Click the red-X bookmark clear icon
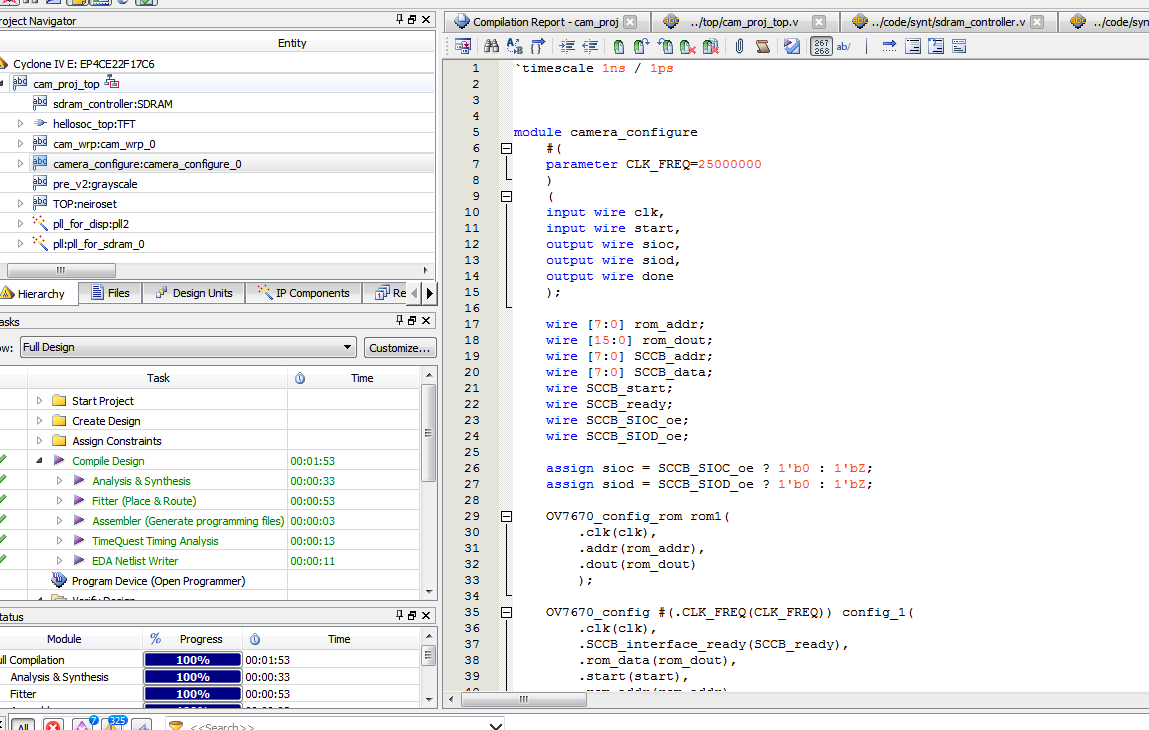 point(688,46)
